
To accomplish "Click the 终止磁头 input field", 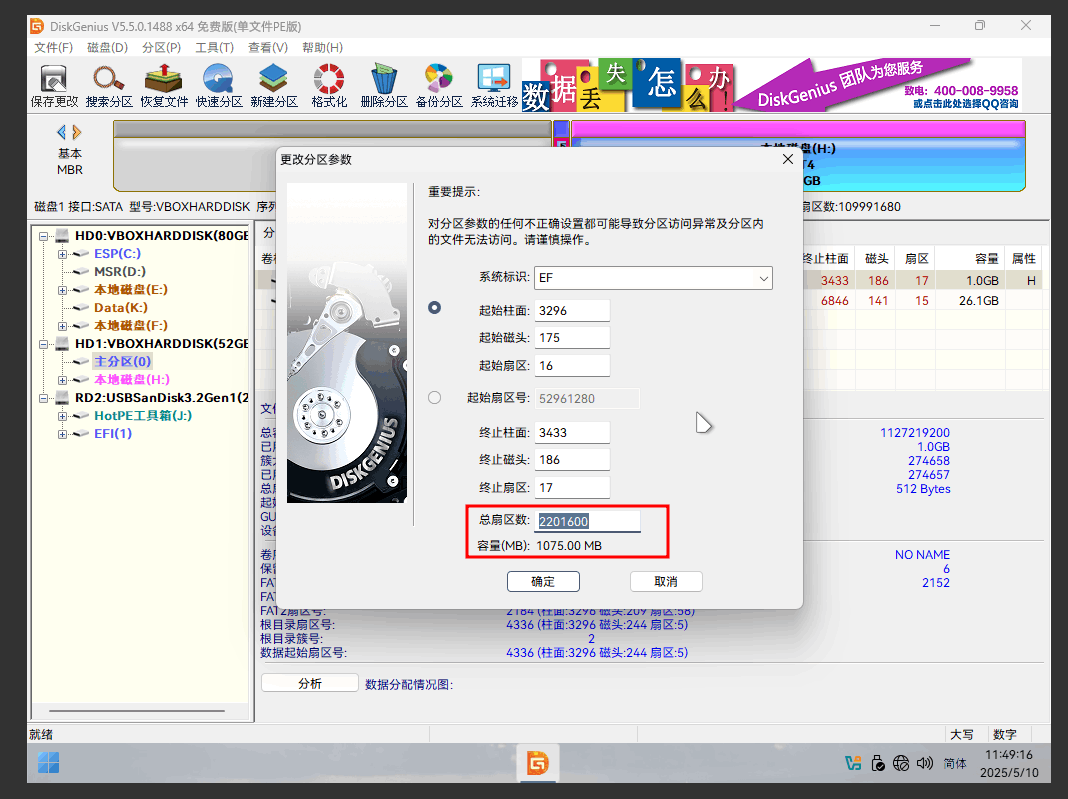I will [572, 460].
